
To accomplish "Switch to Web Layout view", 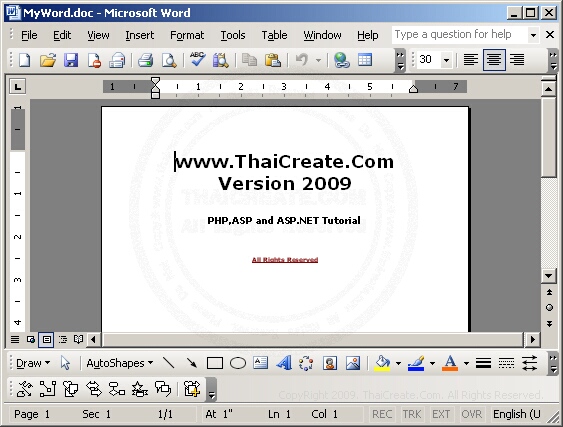I will 31,339.
